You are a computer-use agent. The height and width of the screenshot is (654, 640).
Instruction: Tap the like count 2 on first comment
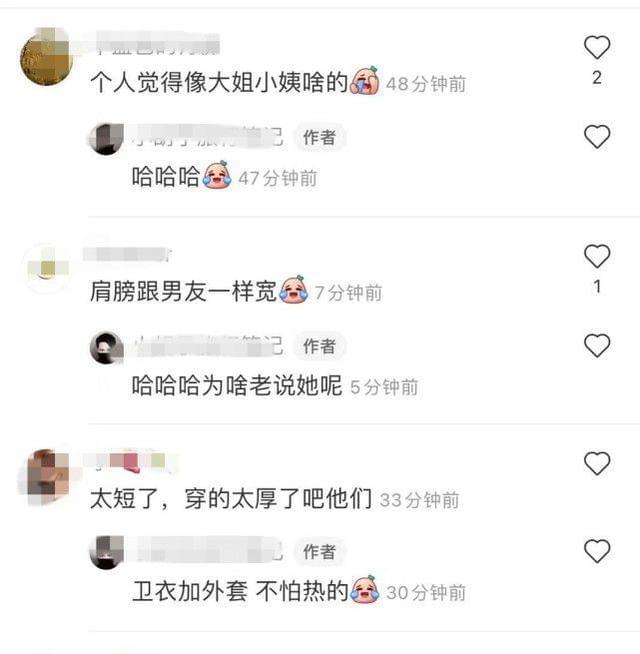[597, 78]
